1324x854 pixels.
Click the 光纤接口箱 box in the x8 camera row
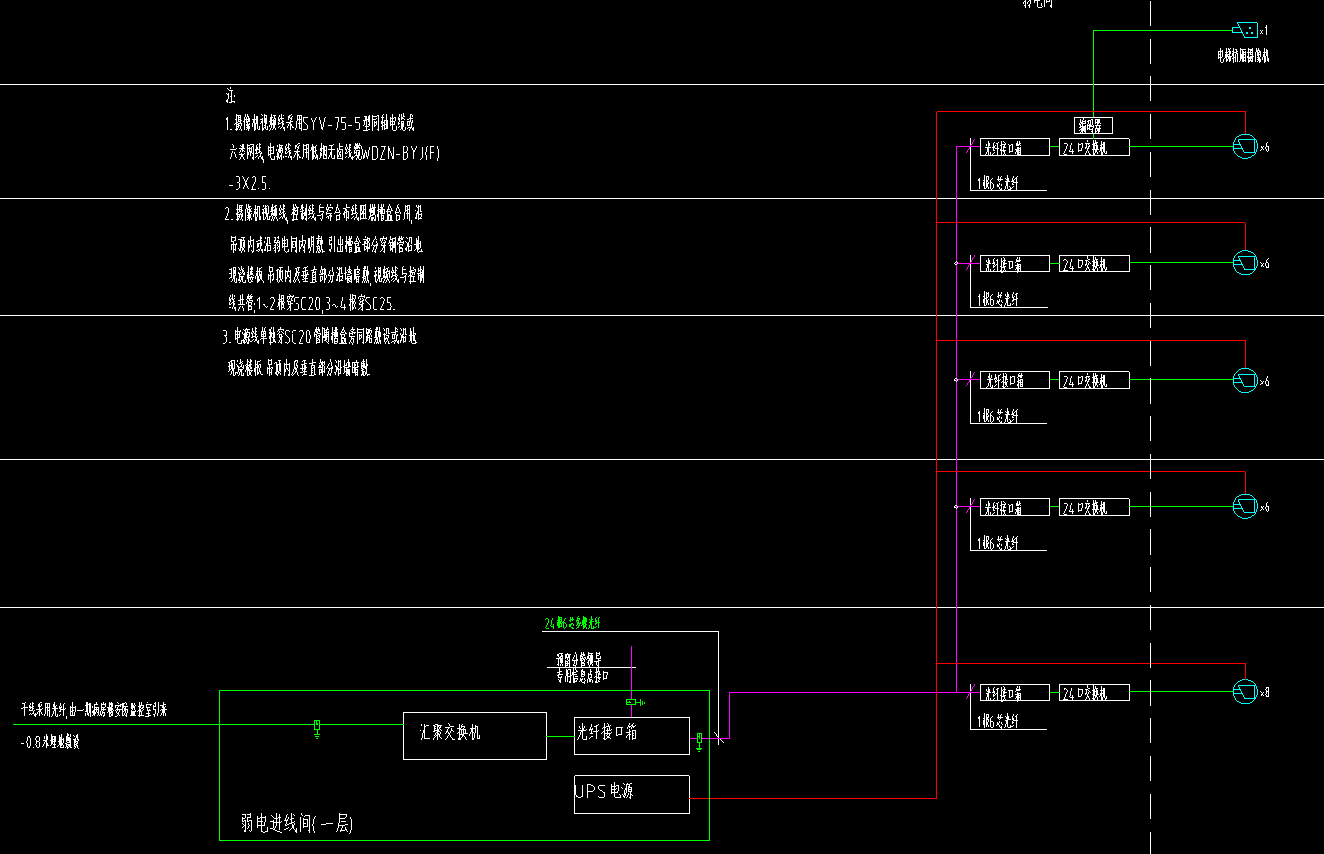pos(1014,692)
